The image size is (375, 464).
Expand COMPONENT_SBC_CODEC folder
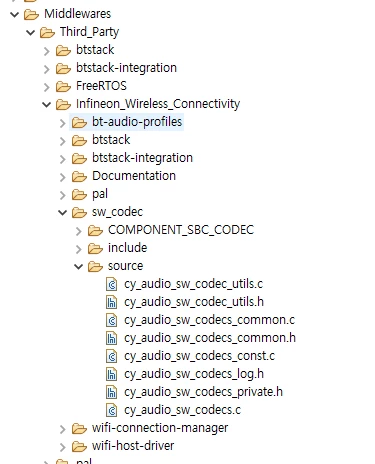coord(78,231)
